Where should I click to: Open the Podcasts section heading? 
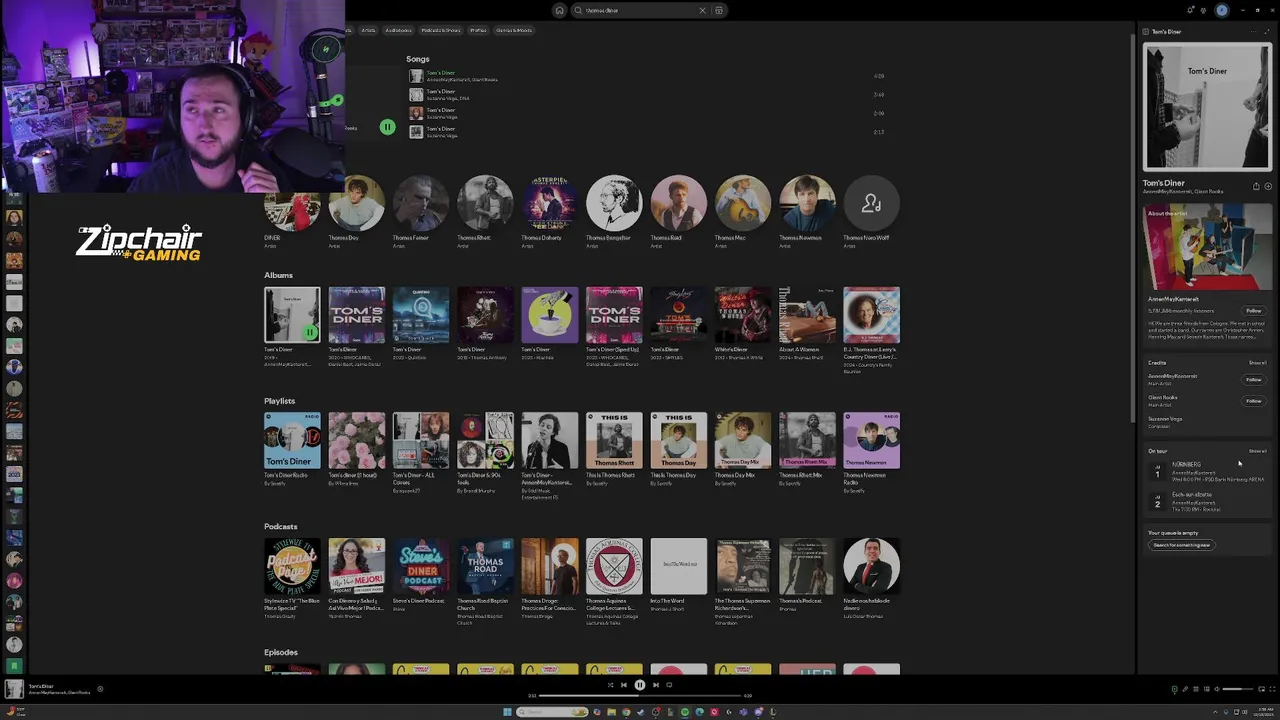tap(280, 527)
